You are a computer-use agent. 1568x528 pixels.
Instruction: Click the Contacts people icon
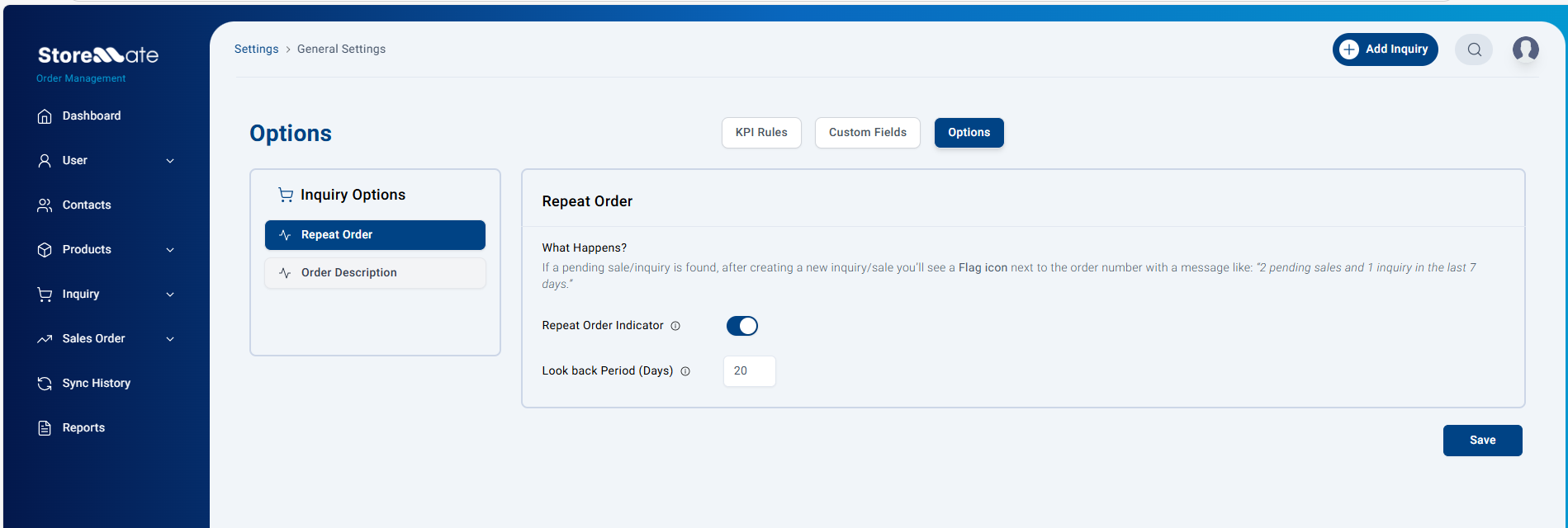[45, 205]
